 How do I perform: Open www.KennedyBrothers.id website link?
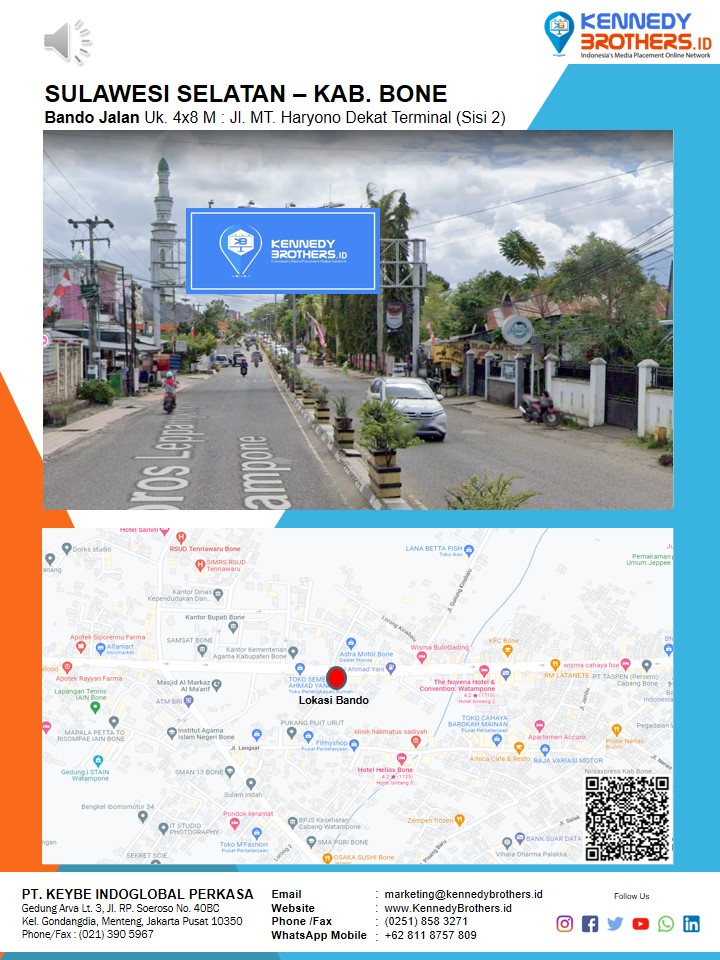pos(448,908)
